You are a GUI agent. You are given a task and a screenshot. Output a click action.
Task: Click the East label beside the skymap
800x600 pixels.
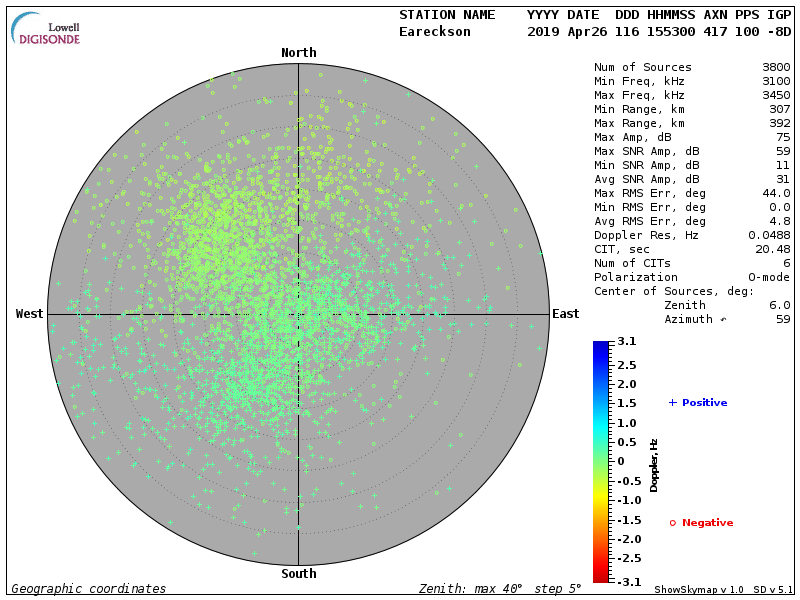pos(566,314)
